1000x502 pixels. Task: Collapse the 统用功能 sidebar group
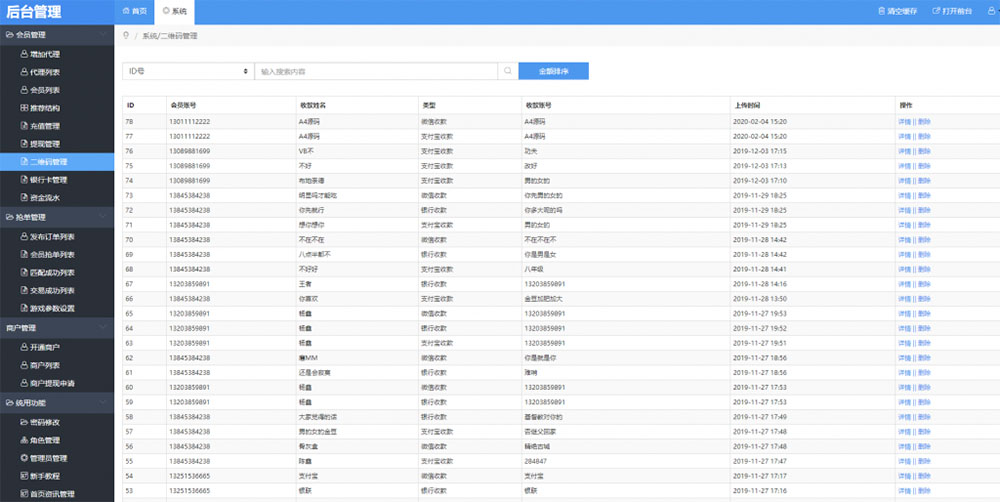57,403
